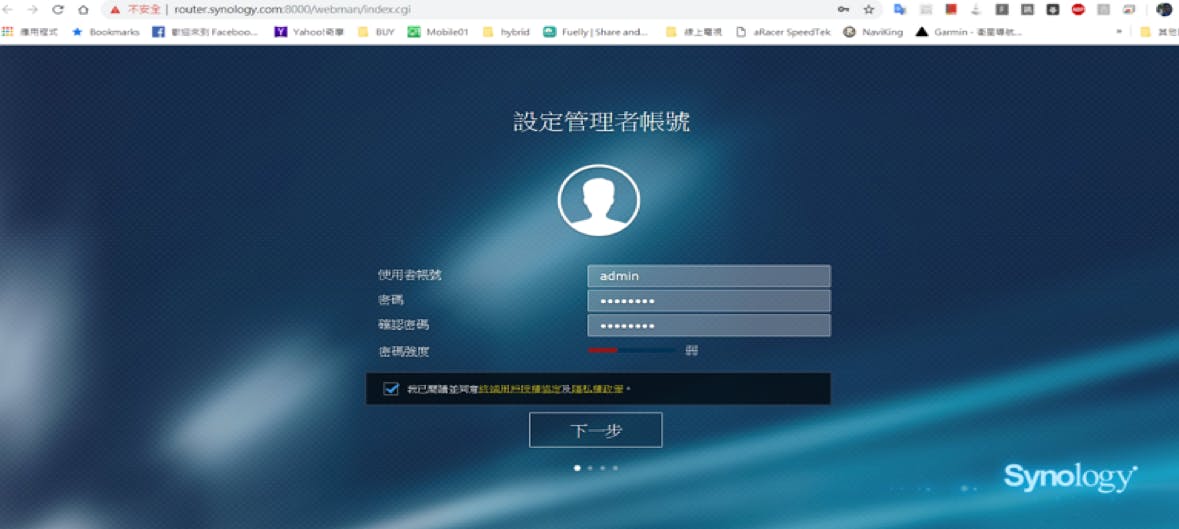This screenshot has height=529, width=1179.
Task: Open the Yahoo!奇摩 bookmark
Action: pos(309,32)
